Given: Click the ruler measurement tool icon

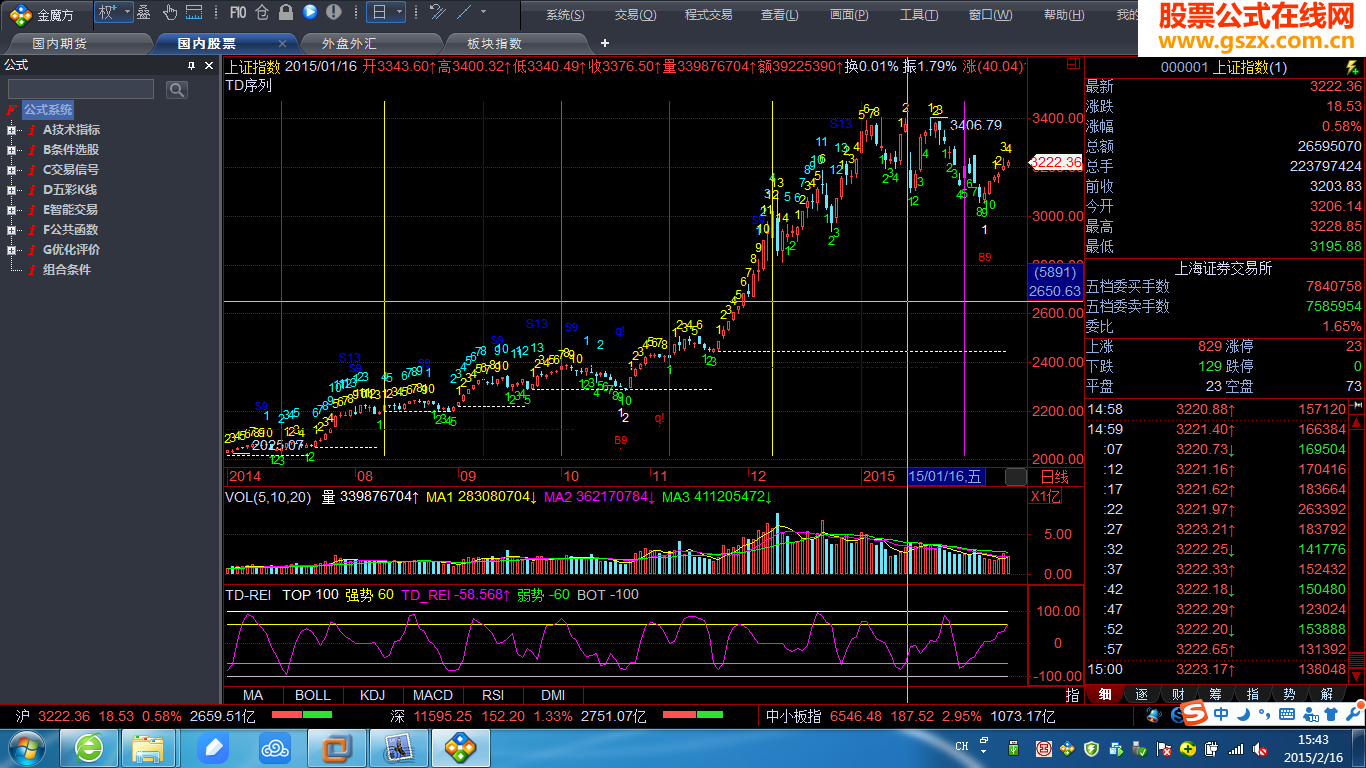Looking at the screenshot, I should tap(195, 13).
